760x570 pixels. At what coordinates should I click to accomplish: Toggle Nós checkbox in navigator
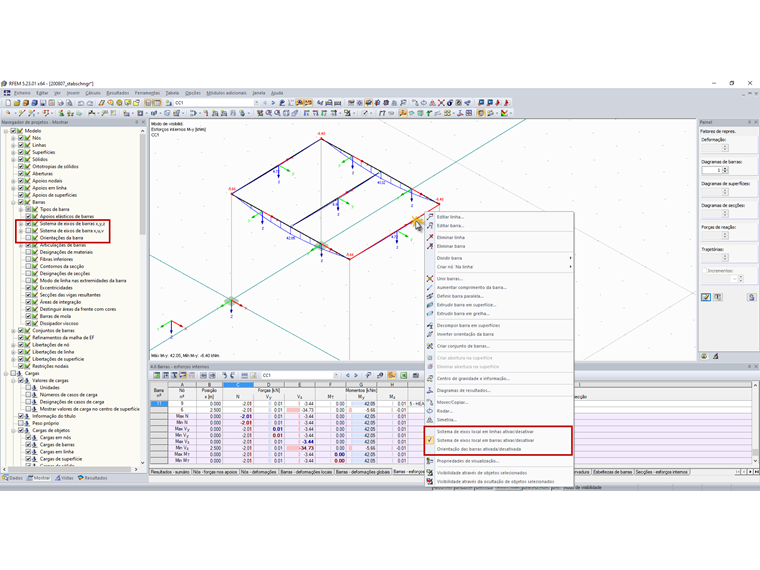21,138
